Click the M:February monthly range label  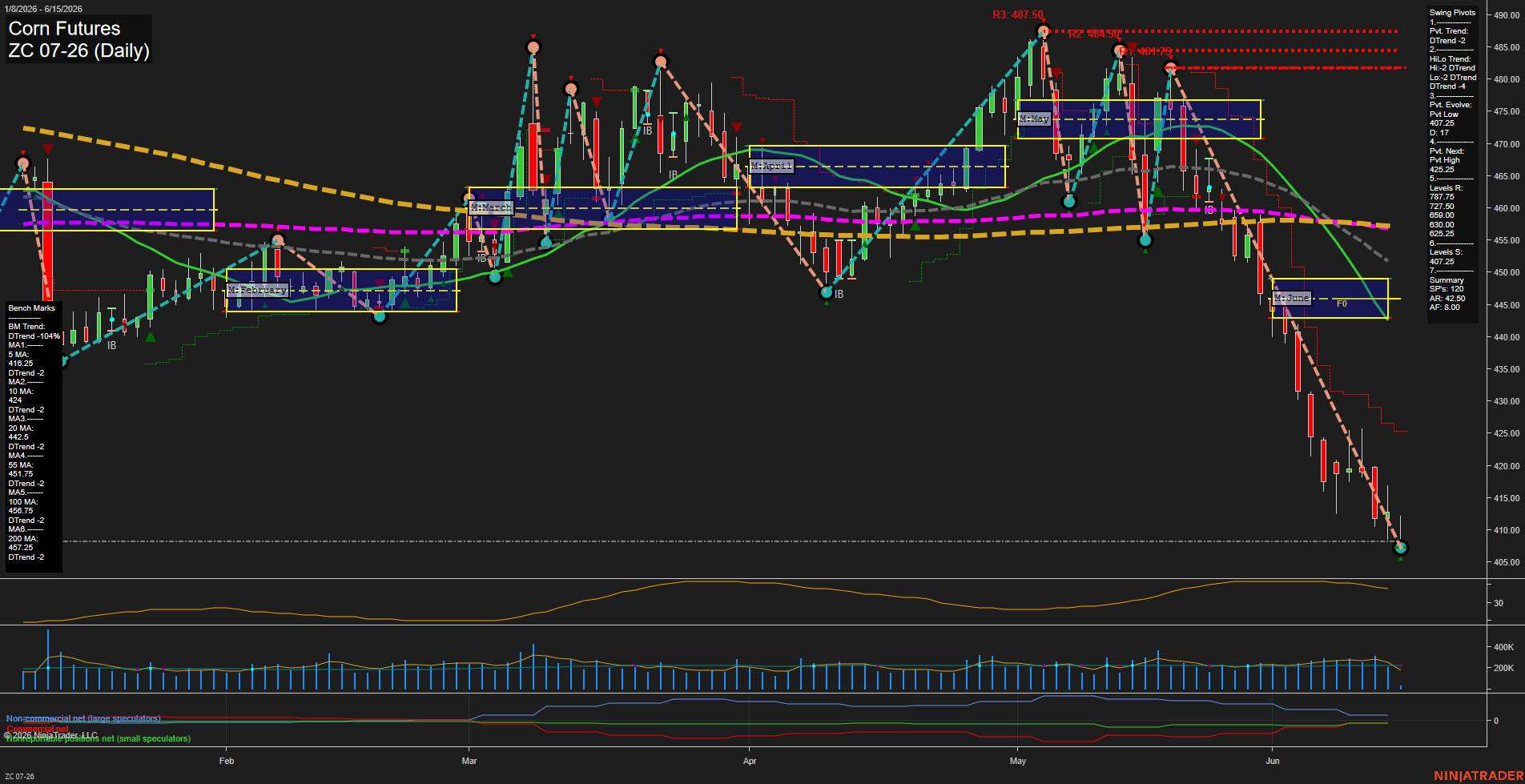click(257, 290)
